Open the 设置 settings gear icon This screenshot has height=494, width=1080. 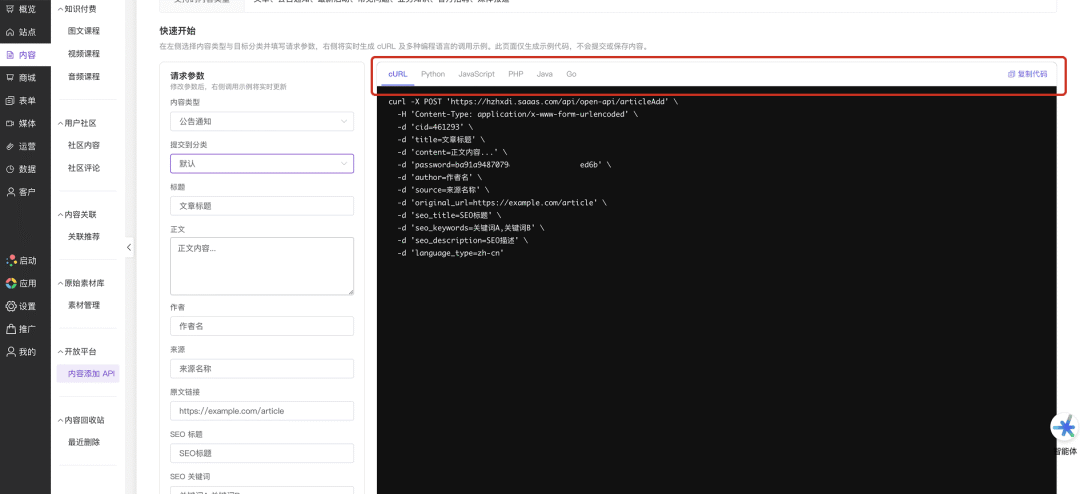coord(11,306)
